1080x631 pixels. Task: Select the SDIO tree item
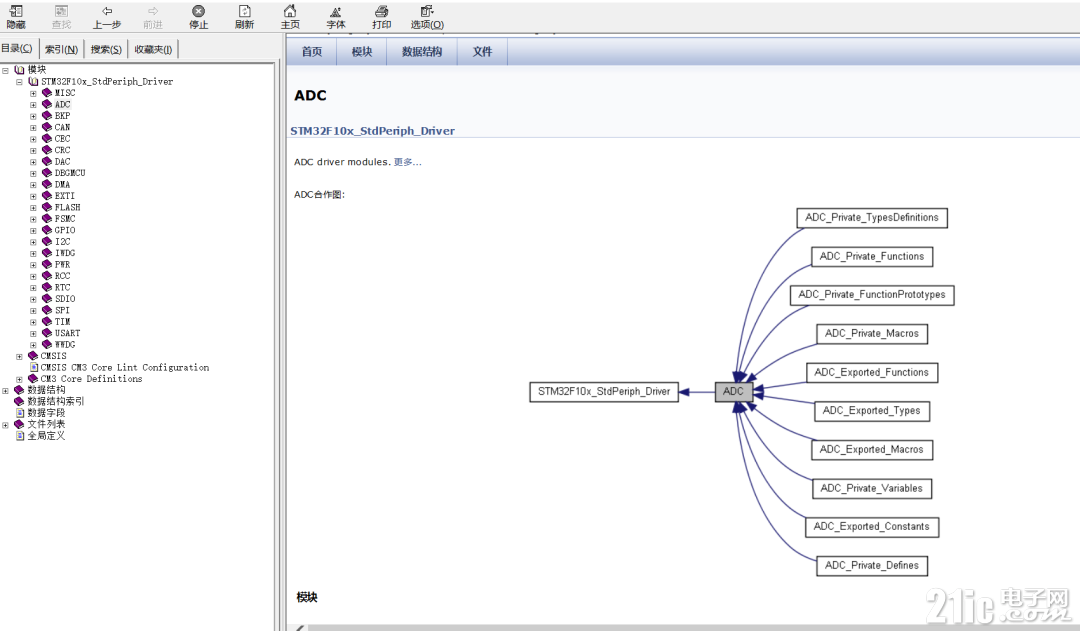point(65,299)
